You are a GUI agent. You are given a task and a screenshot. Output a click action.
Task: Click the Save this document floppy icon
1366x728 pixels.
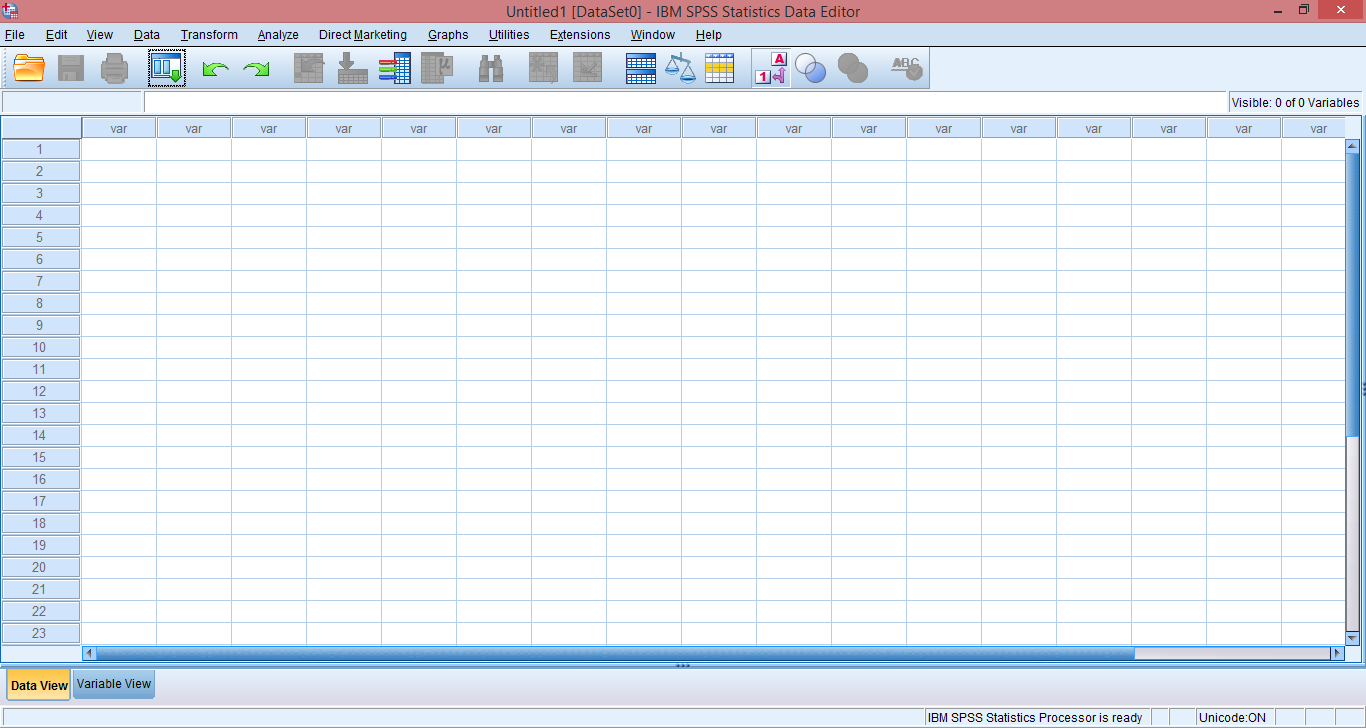pyautogui.click(x=71, y=68)
